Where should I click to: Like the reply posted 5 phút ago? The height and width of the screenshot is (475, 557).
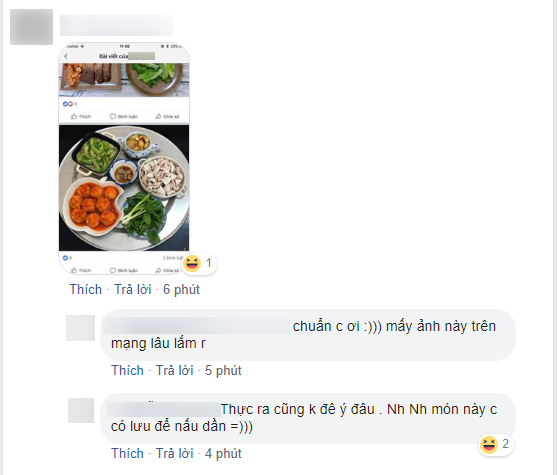128,371
